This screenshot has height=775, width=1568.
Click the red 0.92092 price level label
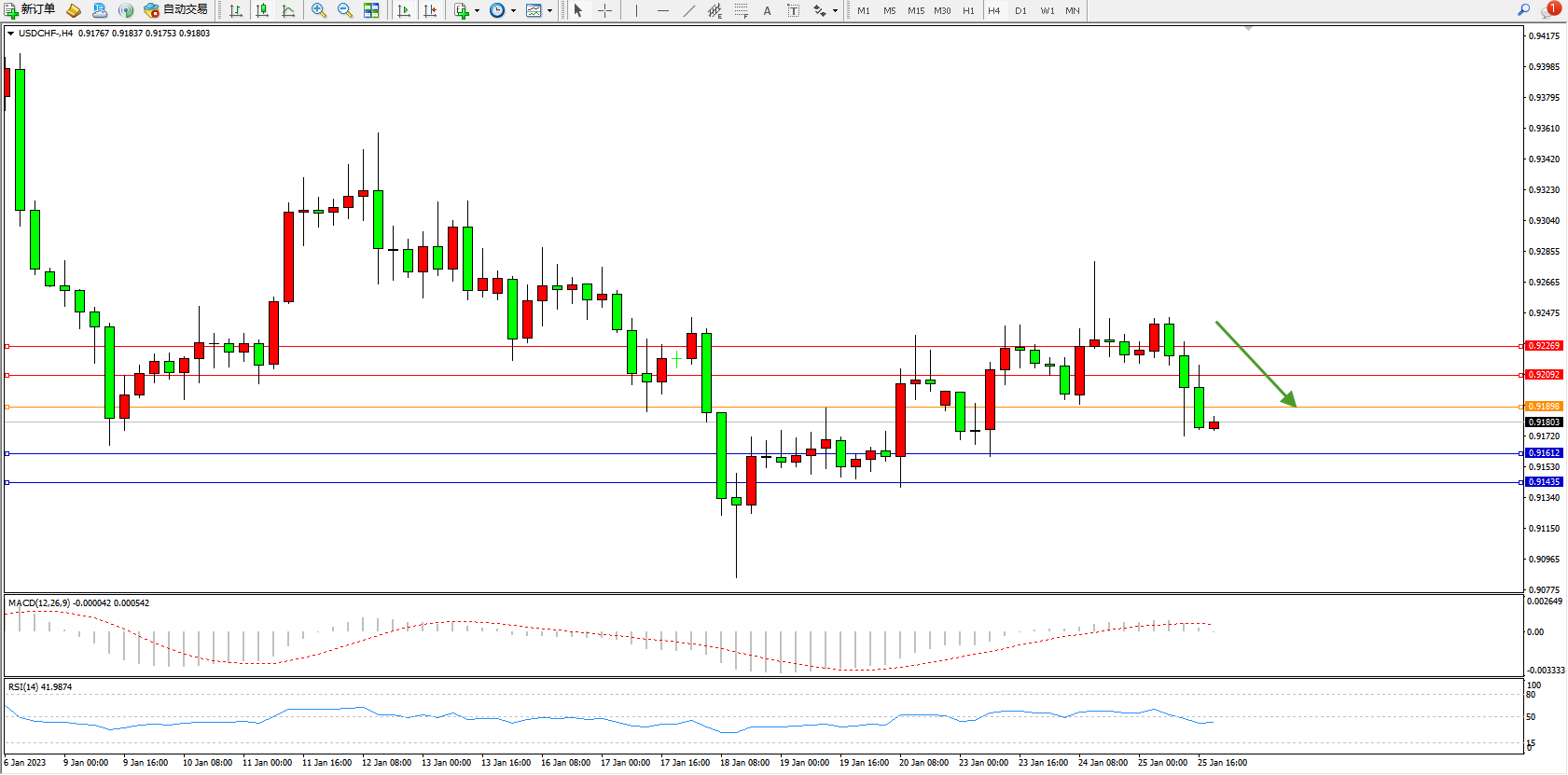point(1544,375)
